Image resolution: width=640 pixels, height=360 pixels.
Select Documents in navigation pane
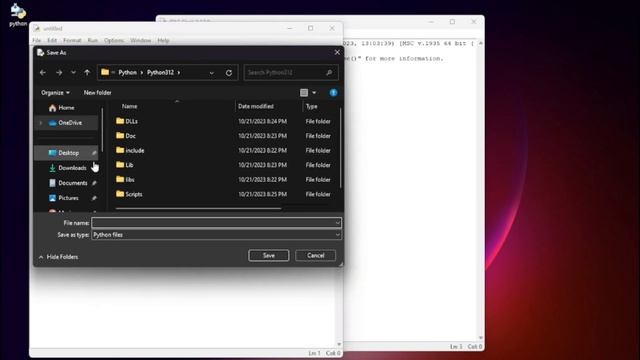pos(67,183)
